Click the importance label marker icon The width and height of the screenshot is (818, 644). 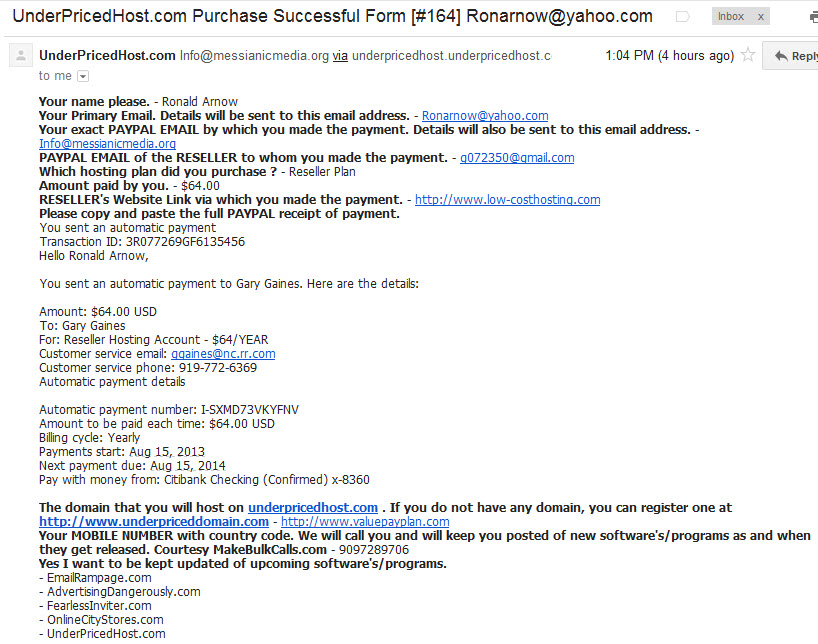(682, 17)
